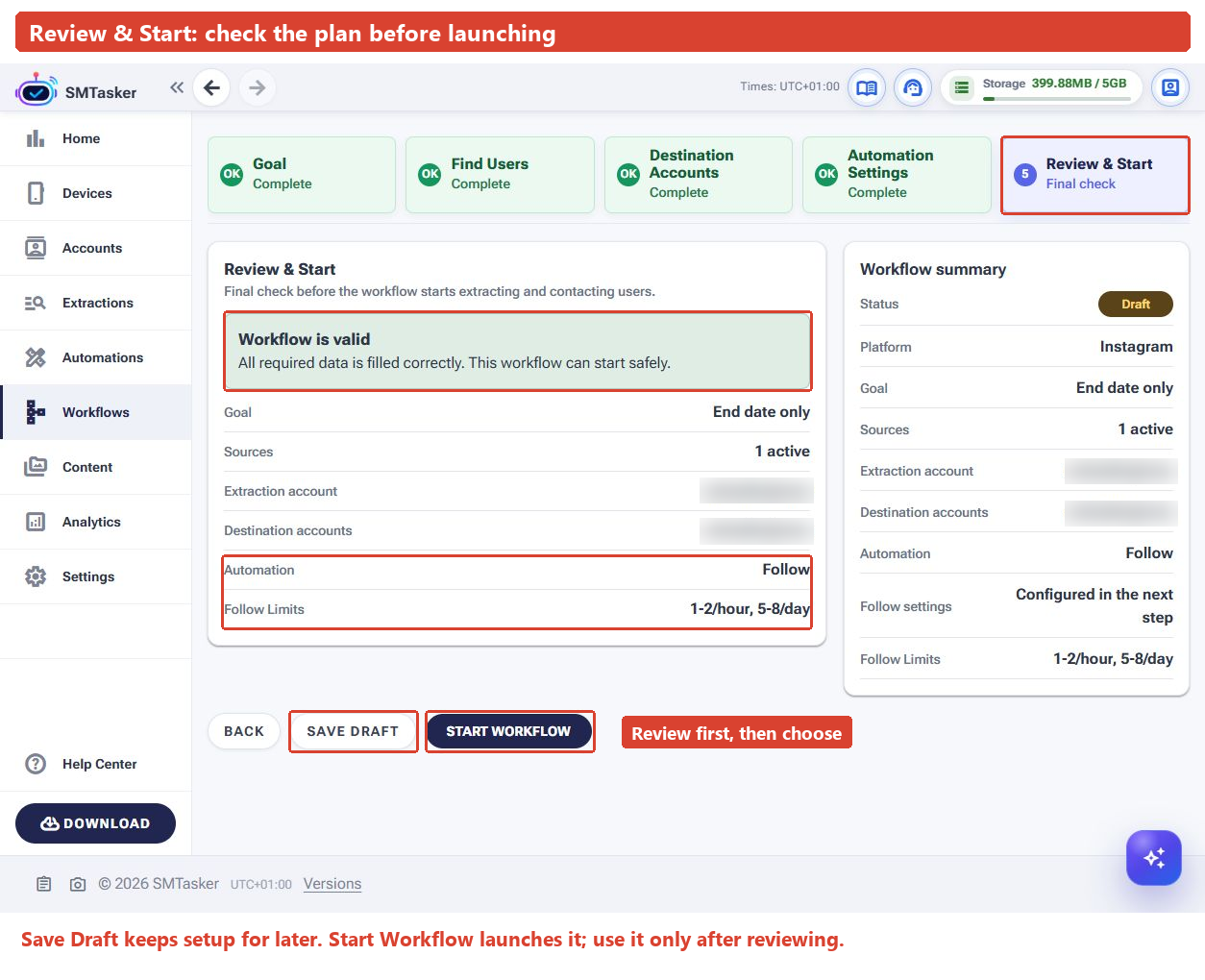Click 'Times: UTC+01:00' in the header

pyautogui.click(x=790, y=86)
